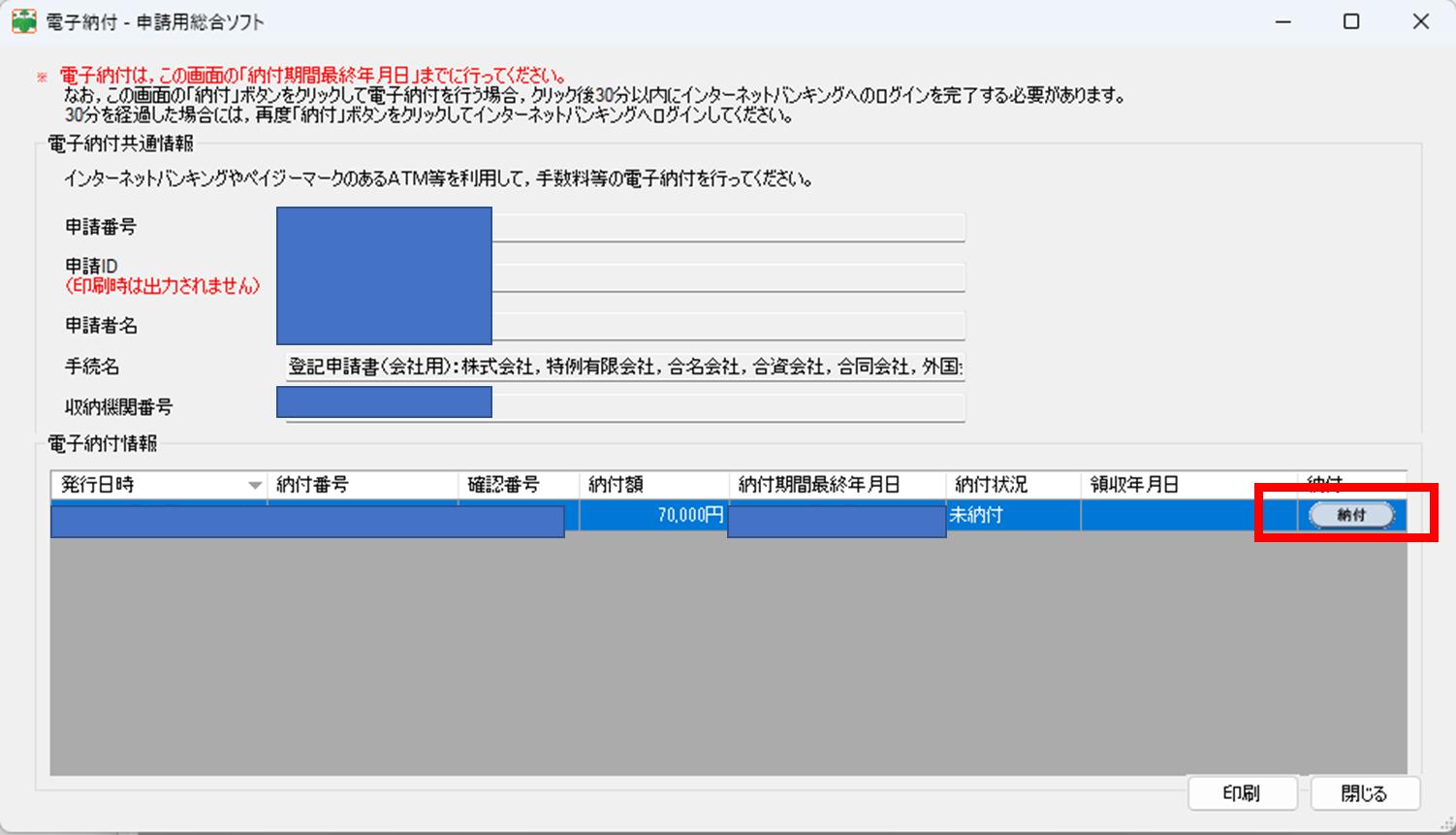Click the 納付 payment button in table row
Screen dimensions: 1456x835
click(x=1351, y=515)
